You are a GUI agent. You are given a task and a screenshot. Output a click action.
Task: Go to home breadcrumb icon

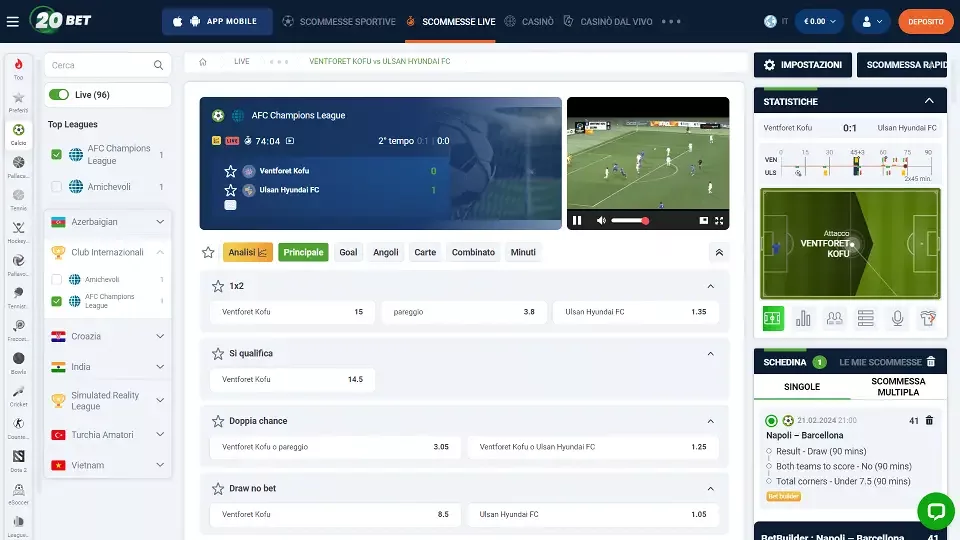pos(203,61)
